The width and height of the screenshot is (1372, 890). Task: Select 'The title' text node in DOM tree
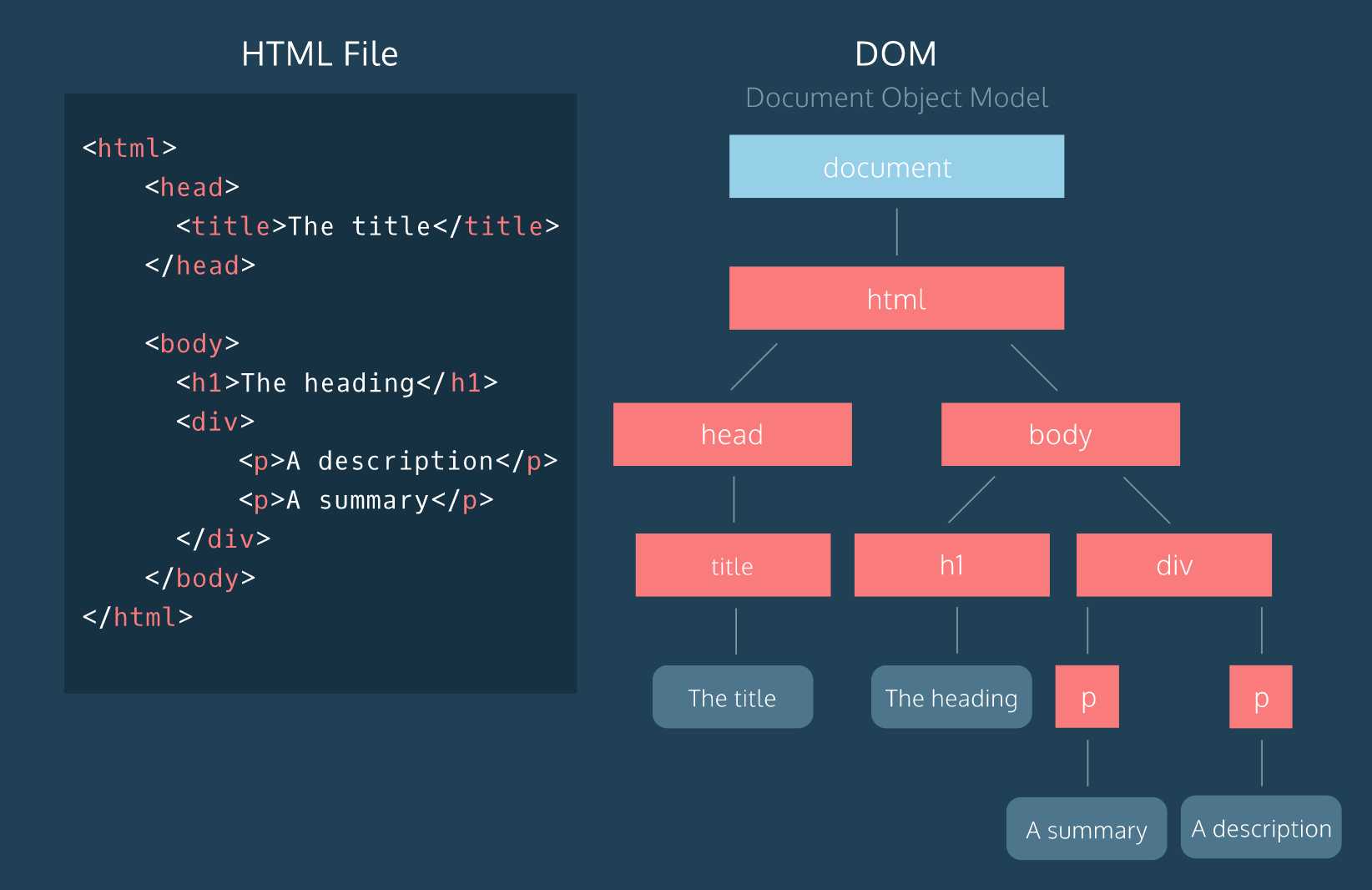pos(732,697)
